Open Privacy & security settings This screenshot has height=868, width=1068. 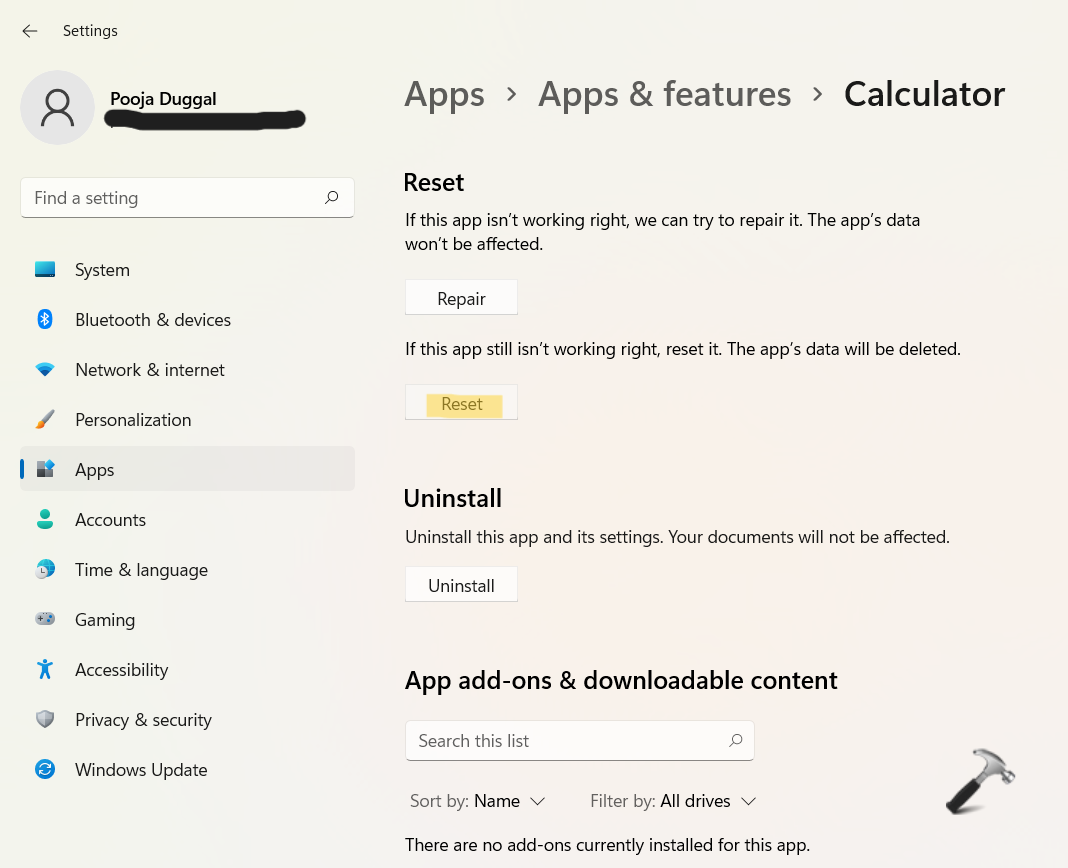pos(143,720)
